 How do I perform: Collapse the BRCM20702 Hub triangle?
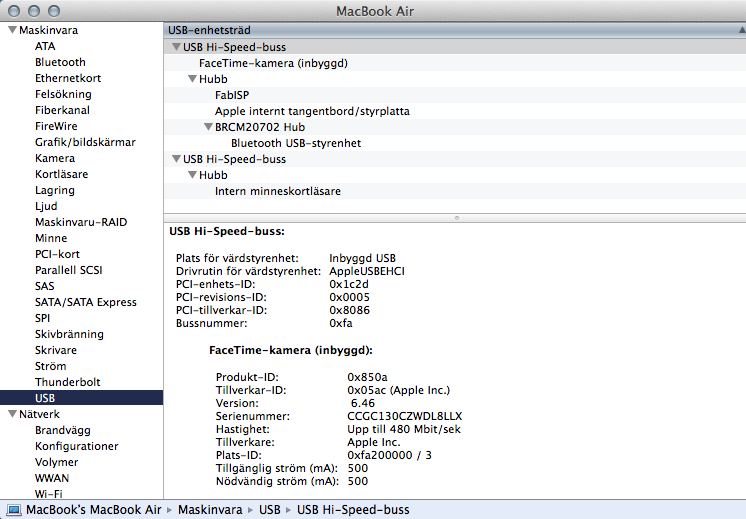[x=208, y=127]
